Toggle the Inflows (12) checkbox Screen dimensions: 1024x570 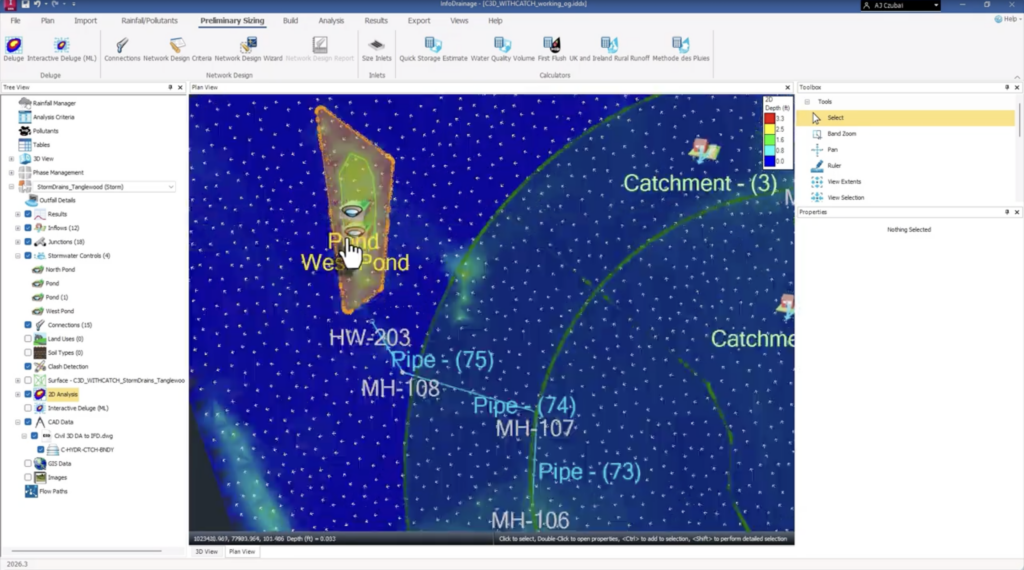click(28, 228)
